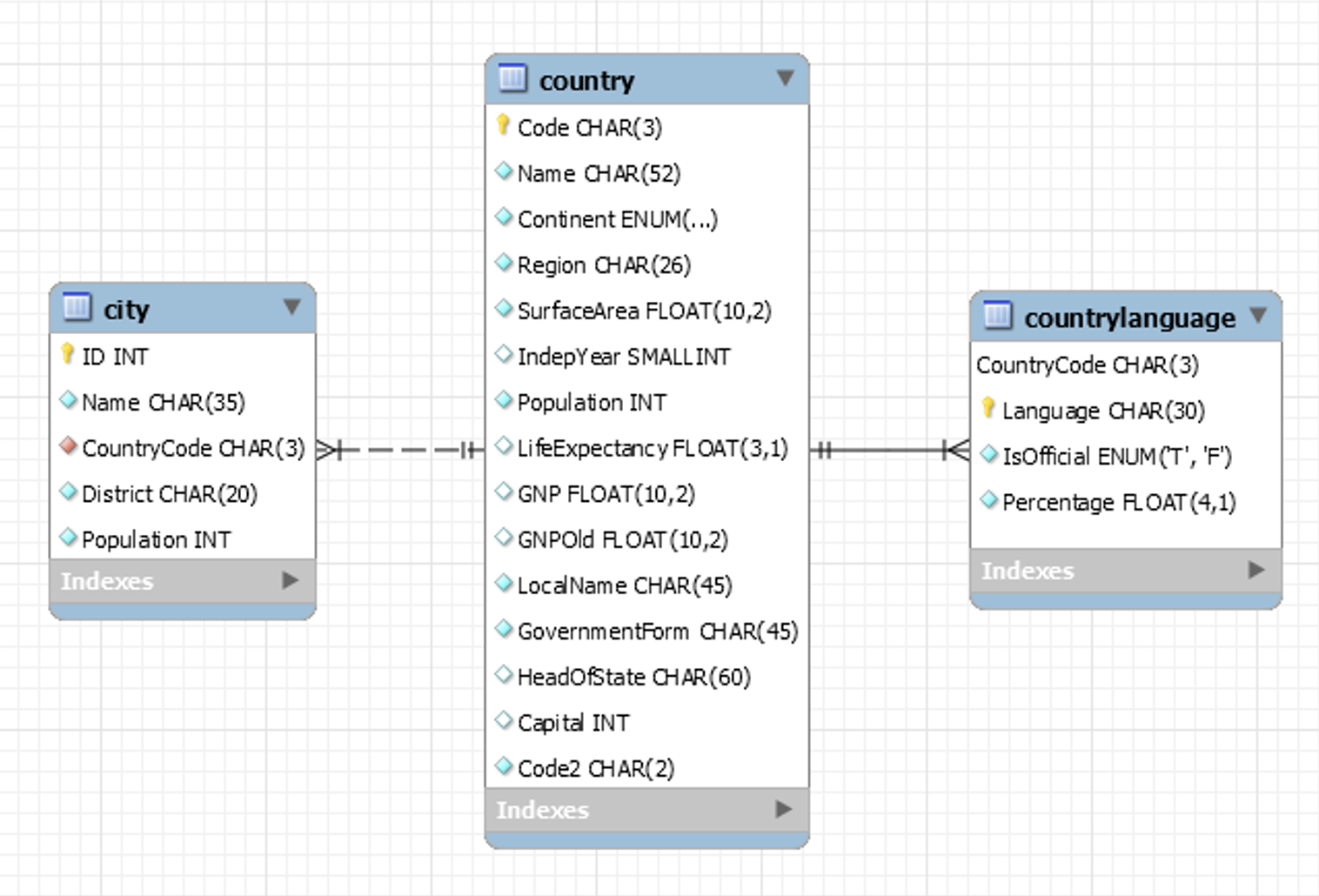Screen dimensions: 1319x896
Task: Click the blue diamond beside Population INT in country
Action: (503, 400)
